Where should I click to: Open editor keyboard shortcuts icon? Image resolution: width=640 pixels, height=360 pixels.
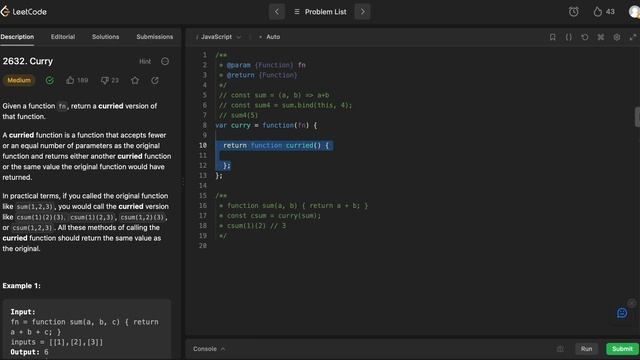(600, 37)
